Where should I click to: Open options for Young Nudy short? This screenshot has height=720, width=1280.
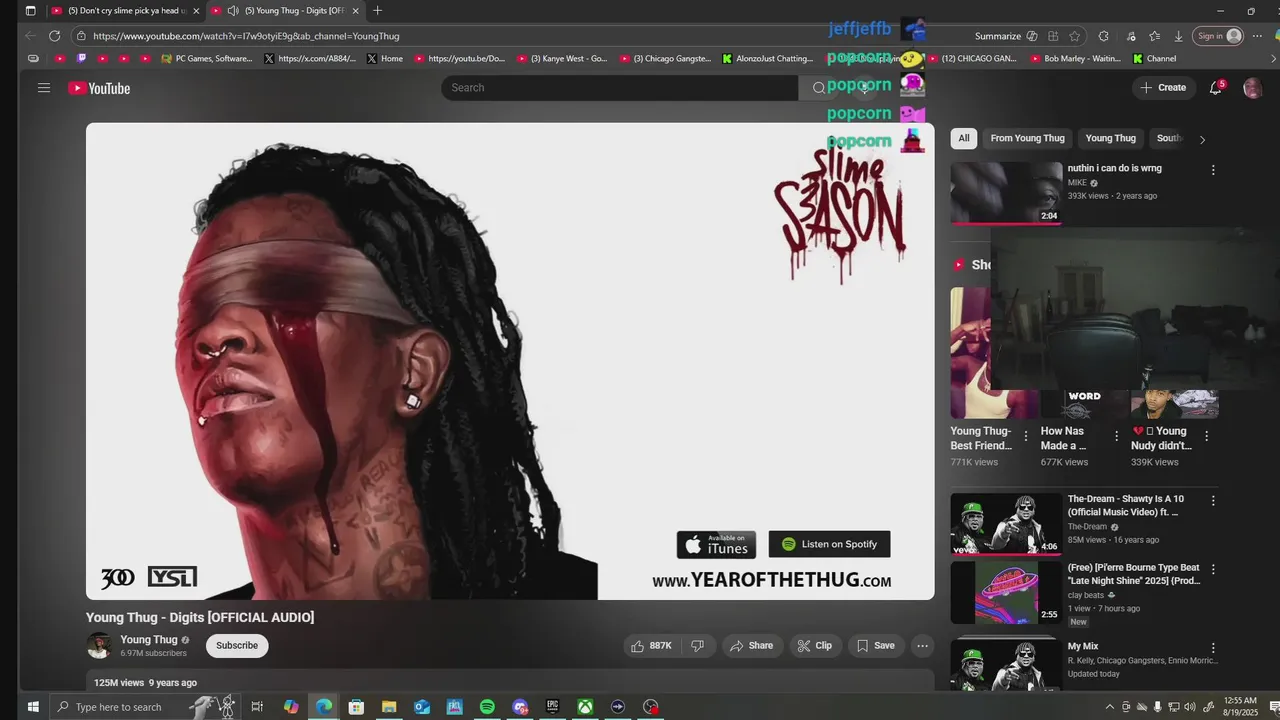point(1206,436)
